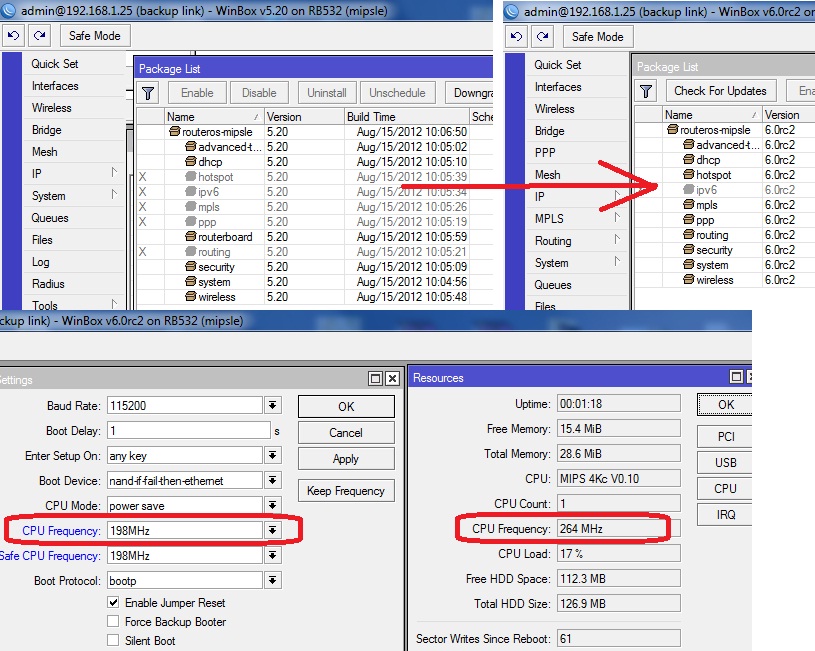Open Enter Setup On dropdown
This screenshot has height=651, width=815.
click(x=272, y=455)
